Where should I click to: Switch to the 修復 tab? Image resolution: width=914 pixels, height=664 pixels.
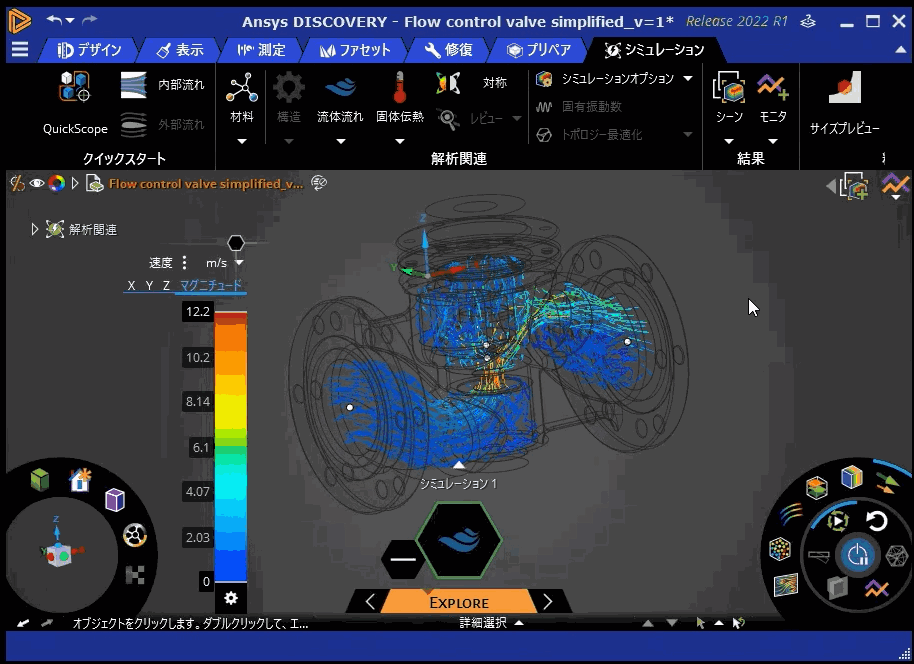tap(448, 50)
